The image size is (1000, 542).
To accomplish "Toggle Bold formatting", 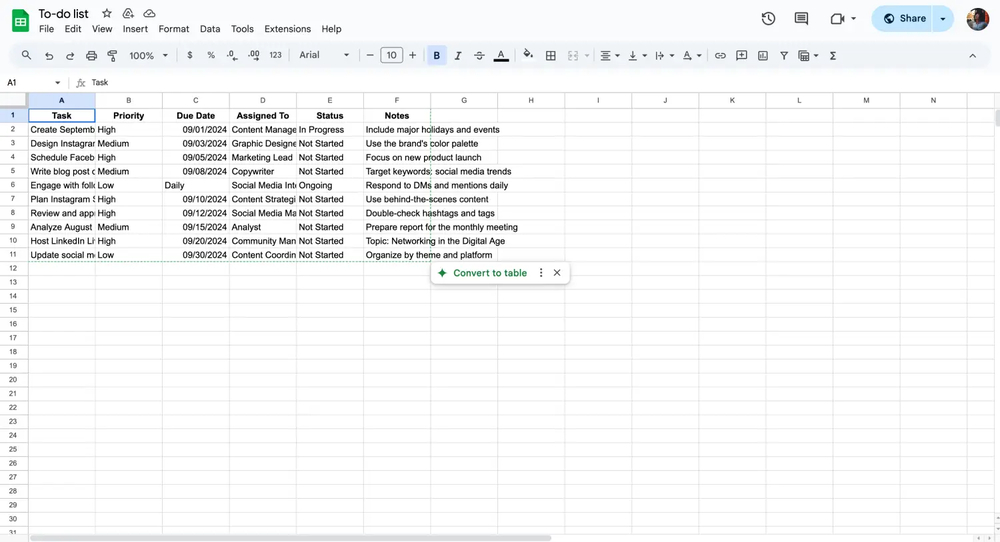I will tap(437, 56).
